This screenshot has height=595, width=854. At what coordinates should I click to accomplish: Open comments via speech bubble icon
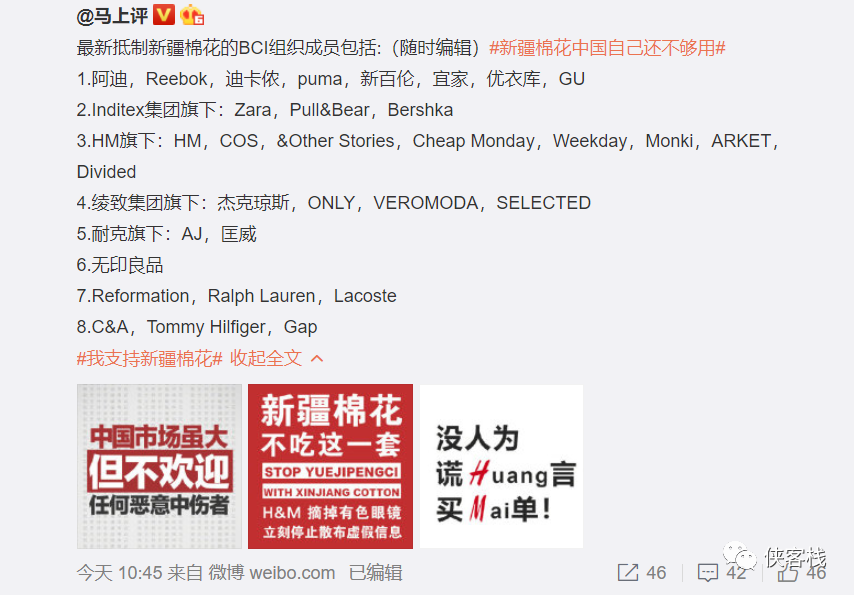(x=707, y=573)
